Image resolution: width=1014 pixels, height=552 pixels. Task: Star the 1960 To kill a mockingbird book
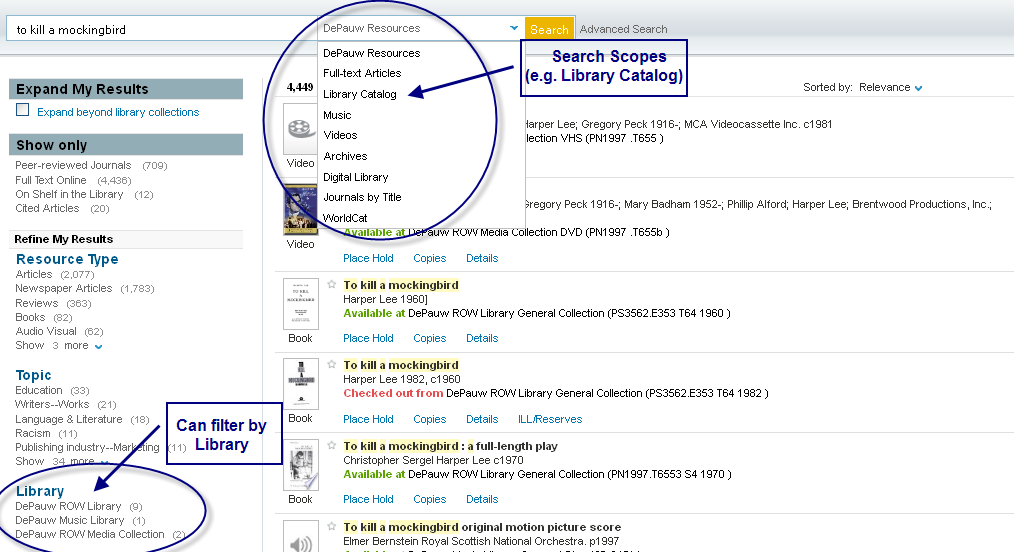point(332,284)
